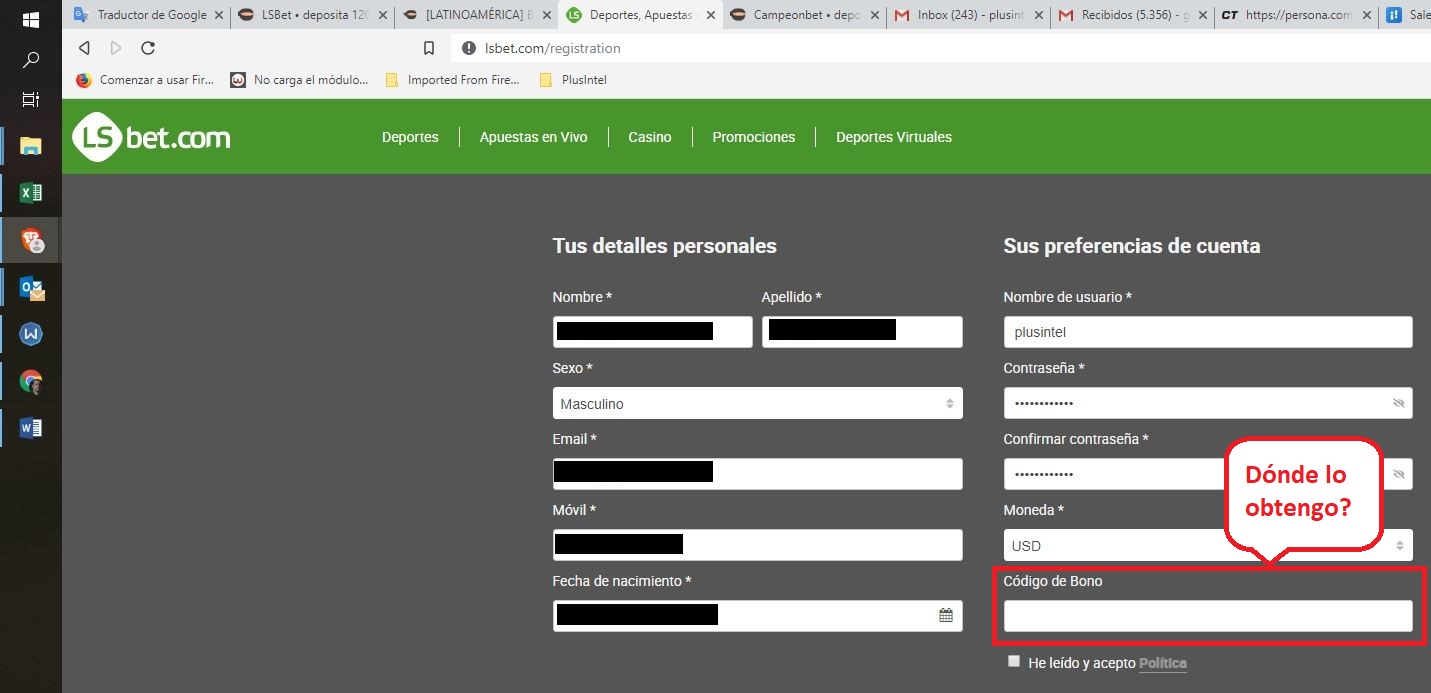Focus the Fecha de nacimiento field
Viewport: 1431px width, 693px height.
click(757, 616)
